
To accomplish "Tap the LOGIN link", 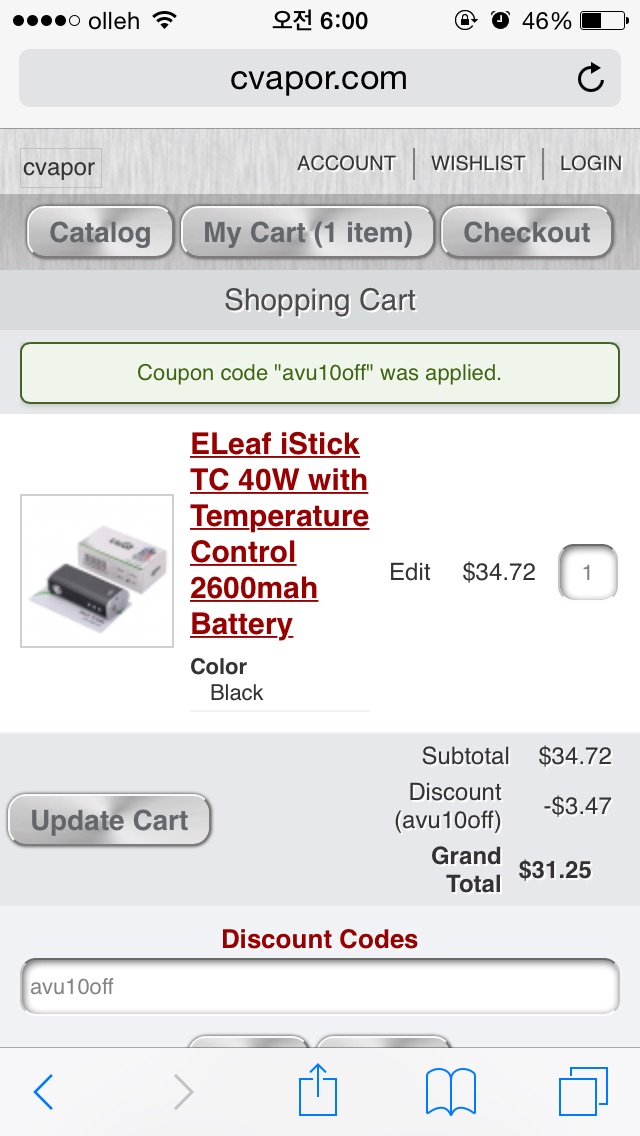I will pos(590,163).
